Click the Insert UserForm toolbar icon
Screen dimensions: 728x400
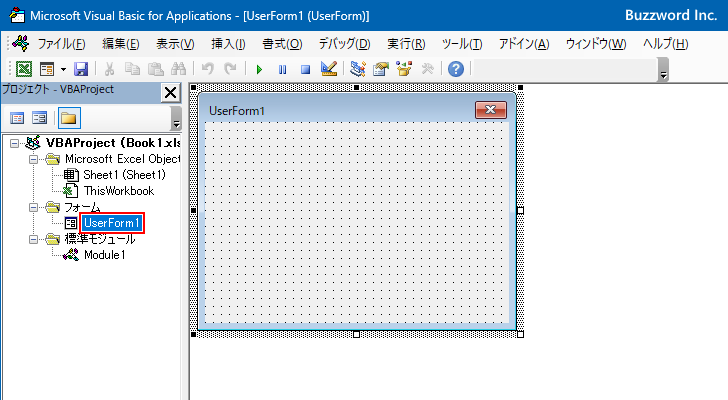pyautogui.click(x=47, y=69)
